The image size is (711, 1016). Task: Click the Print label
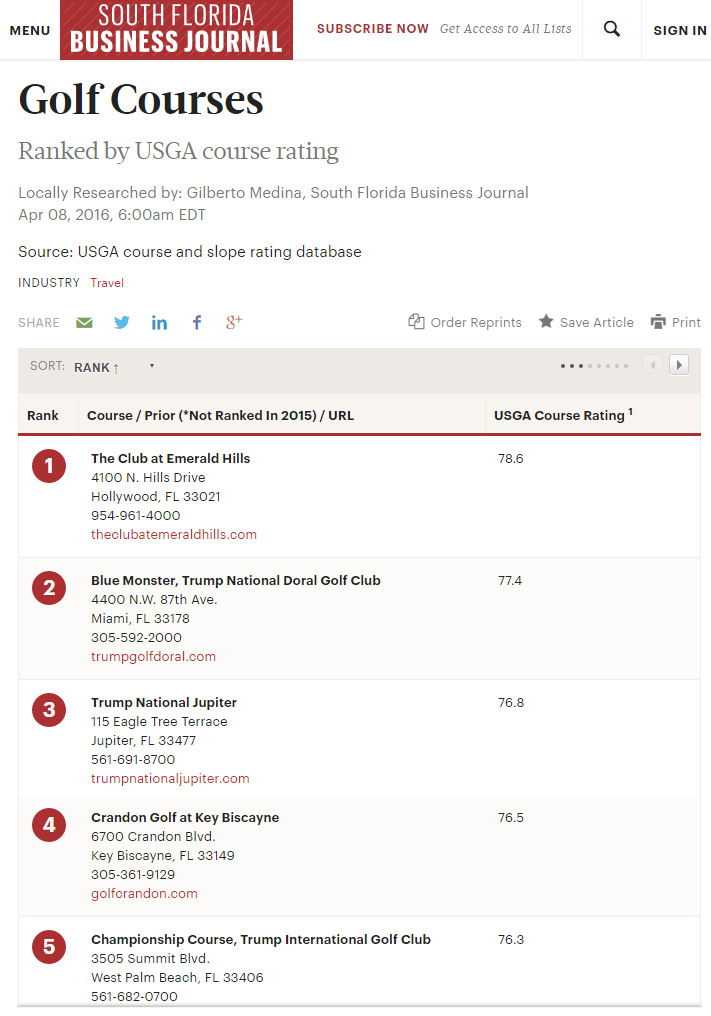point(686,322)
